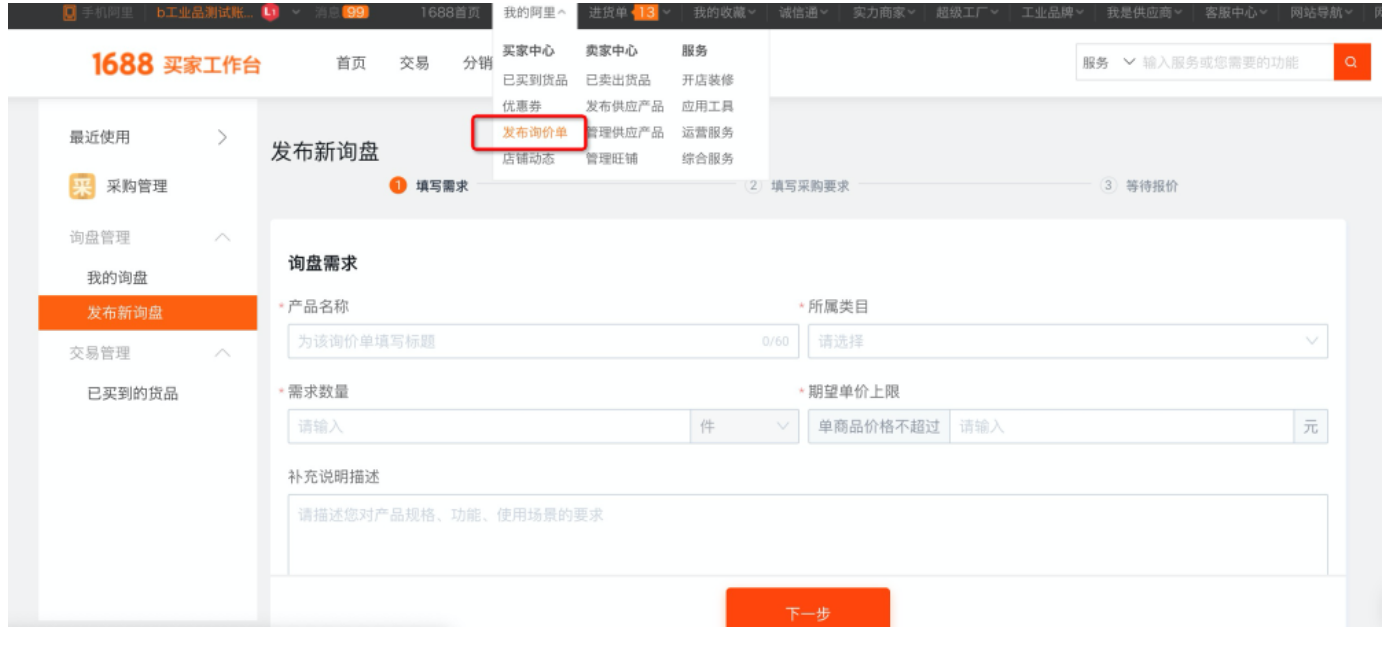Click the 首页 navigation link
Image resolution: width=1398 pixels, height=658 pixels.
351,63
